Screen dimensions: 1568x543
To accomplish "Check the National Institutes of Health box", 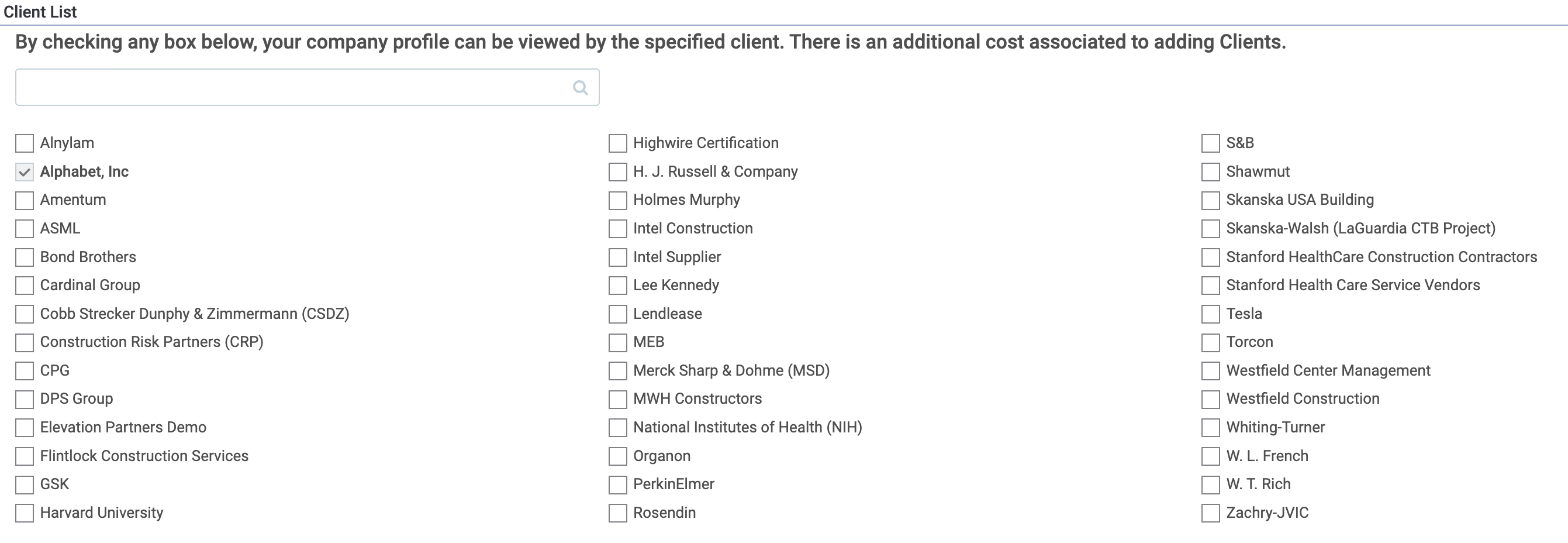I will click(617, 428).
